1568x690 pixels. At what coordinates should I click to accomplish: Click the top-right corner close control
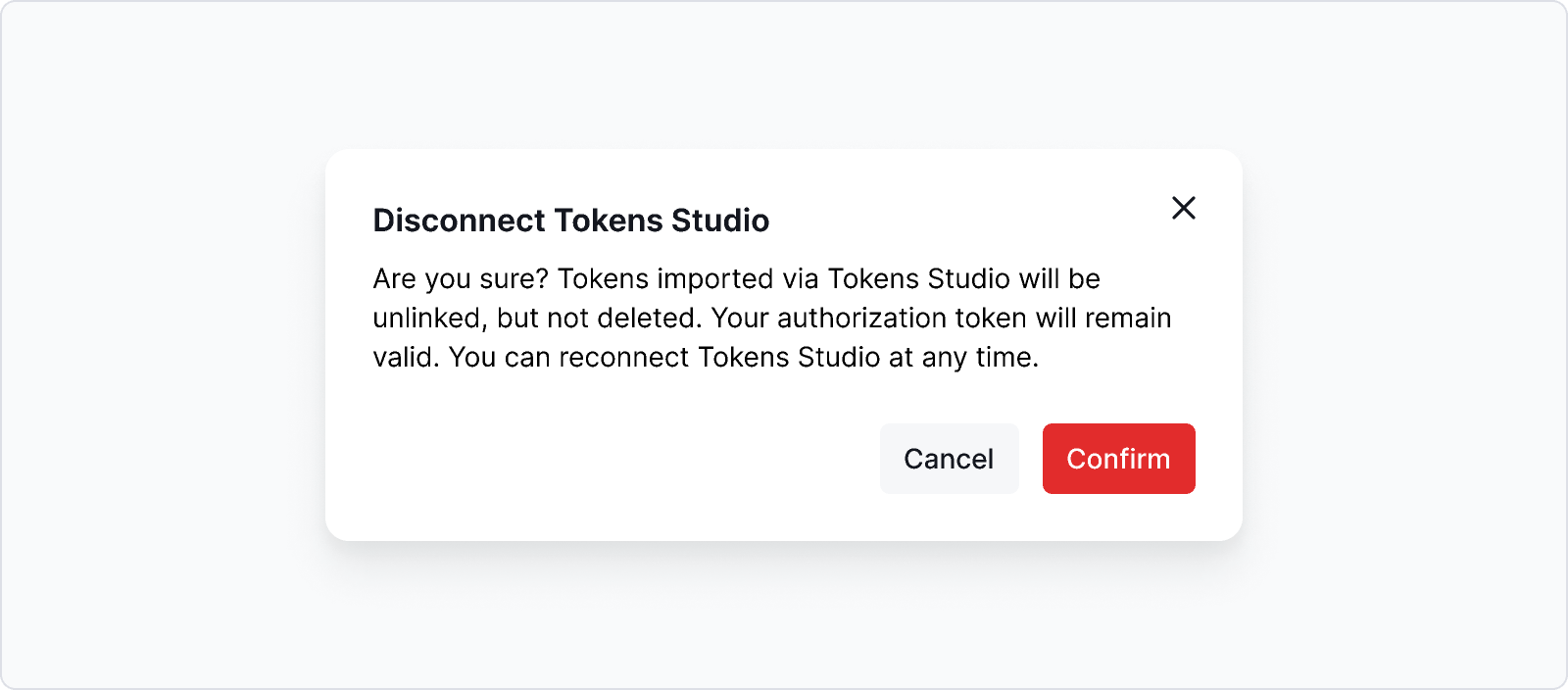[x=1184, y=208]
